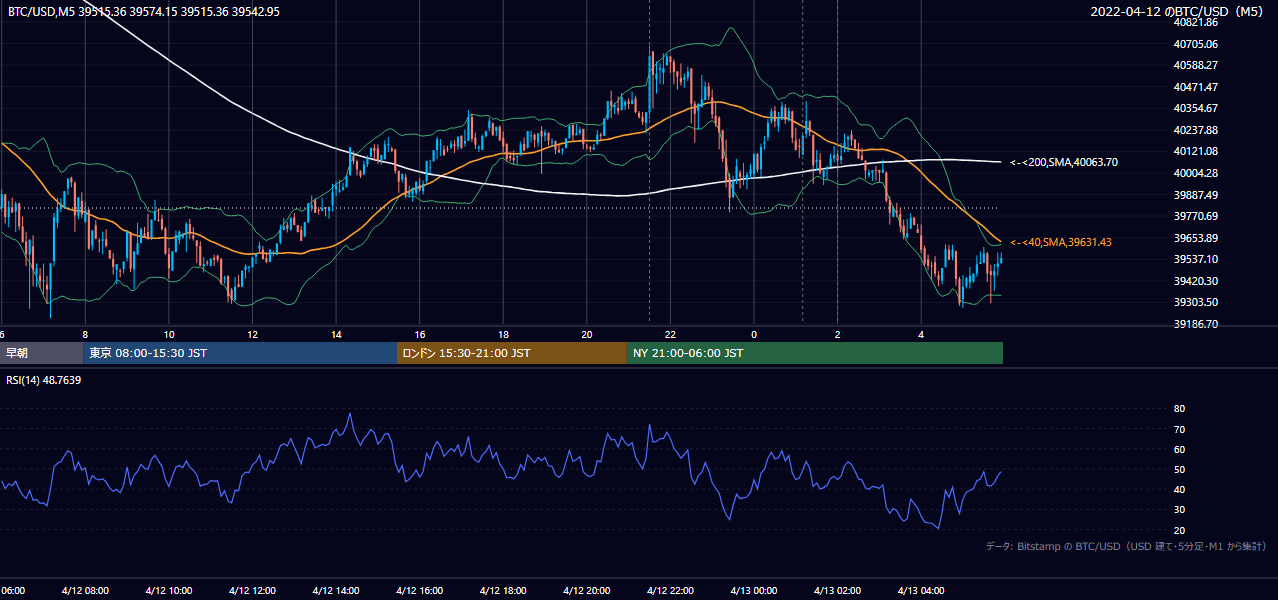
Task: Select price axis label 39653.89
Action: point(1196,238)
